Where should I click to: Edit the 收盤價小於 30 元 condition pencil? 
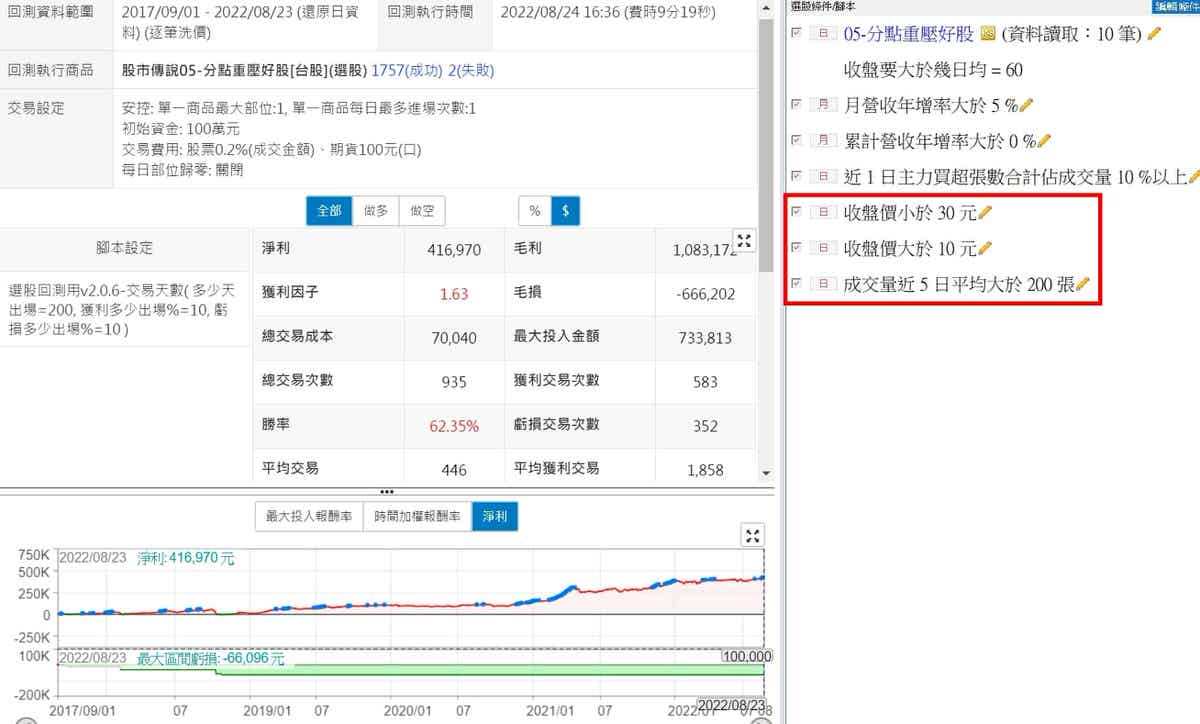pyautogui.click(x=986, y=213)
